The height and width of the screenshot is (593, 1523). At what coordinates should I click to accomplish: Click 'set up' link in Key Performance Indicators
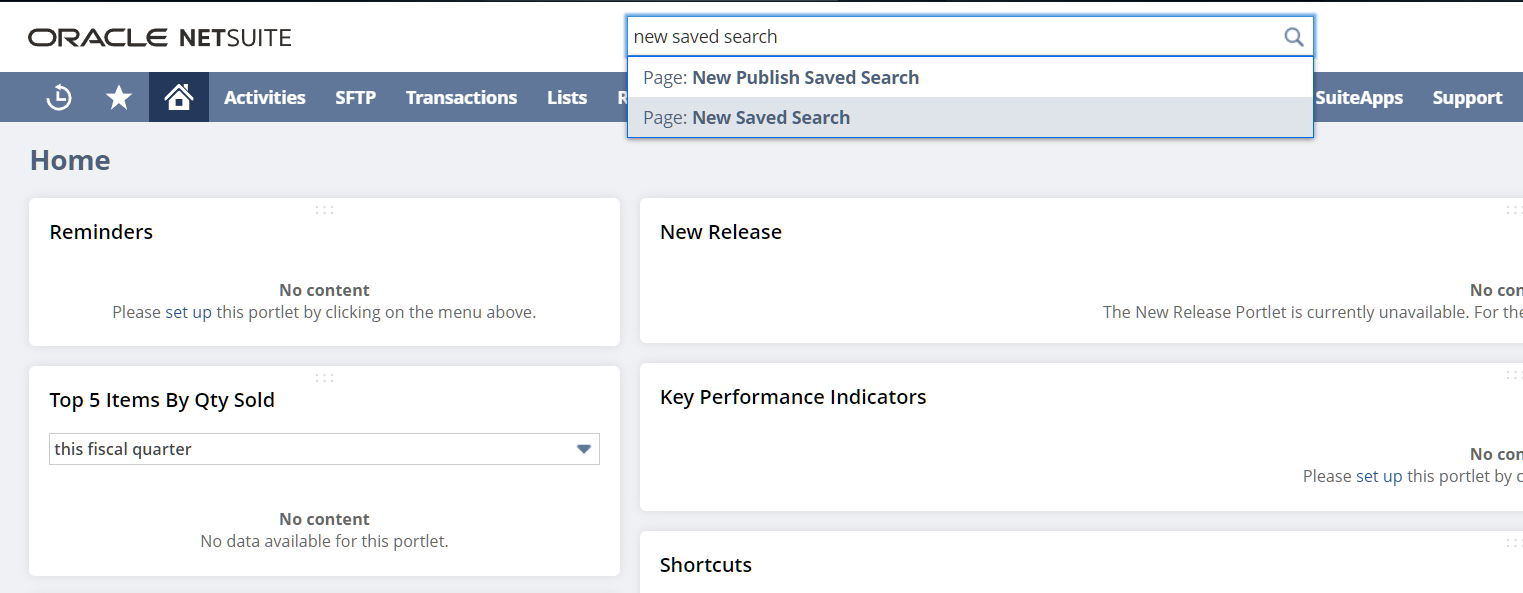(1379, 476)
